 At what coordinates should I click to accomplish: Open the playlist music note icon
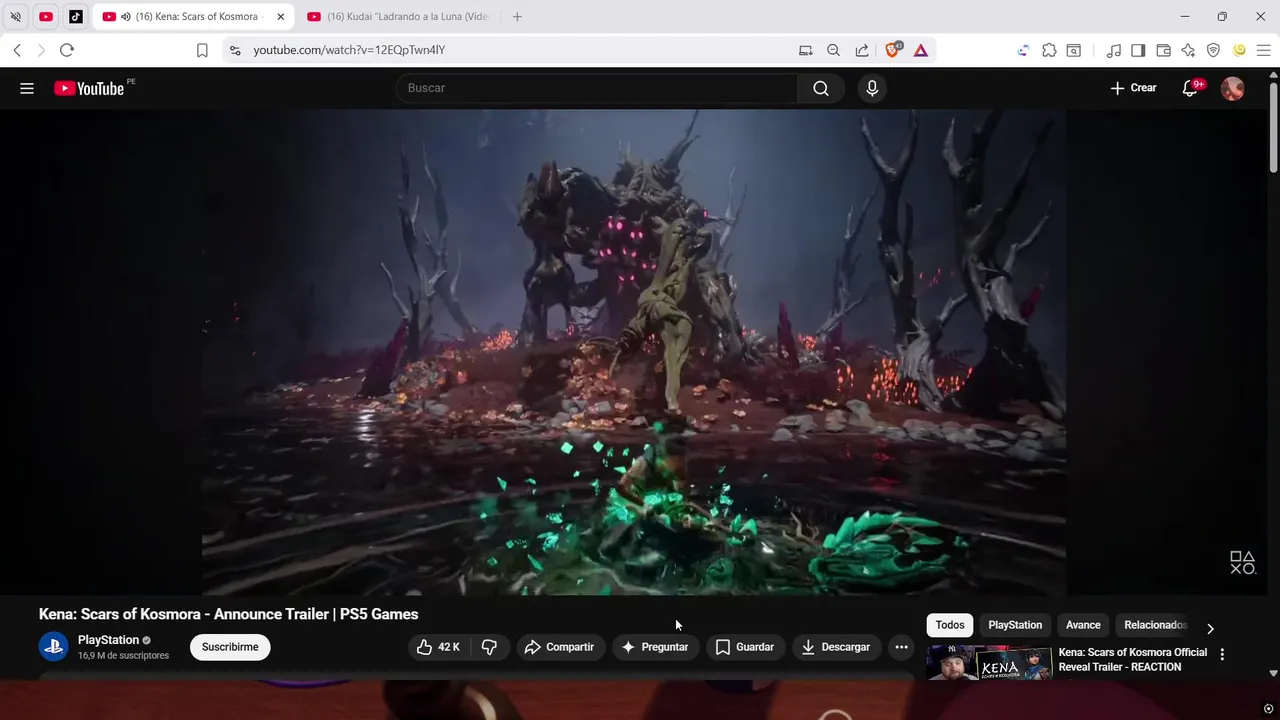1114,50
